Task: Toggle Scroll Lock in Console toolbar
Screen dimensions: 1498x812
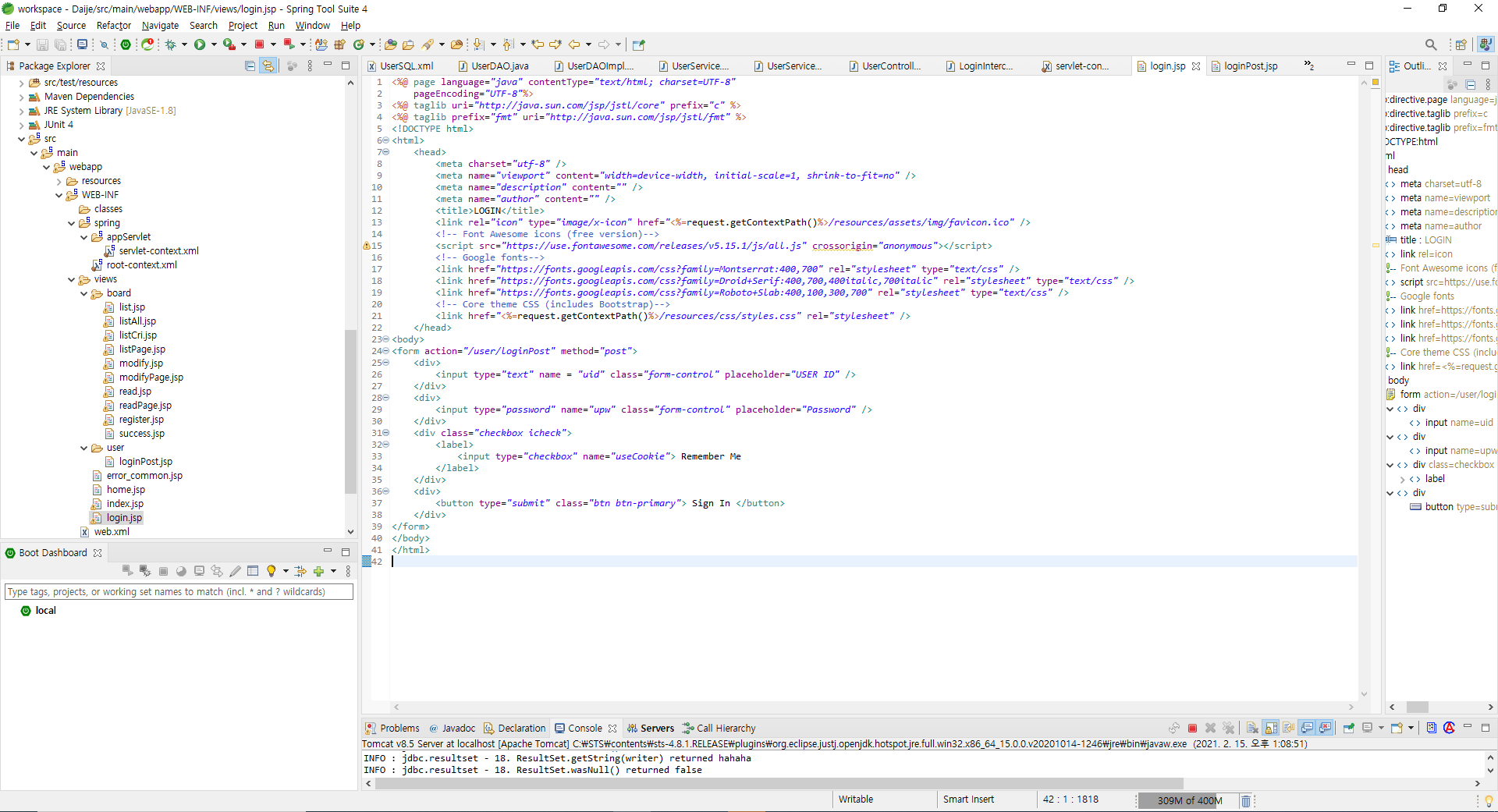Action: [1271, 728]
